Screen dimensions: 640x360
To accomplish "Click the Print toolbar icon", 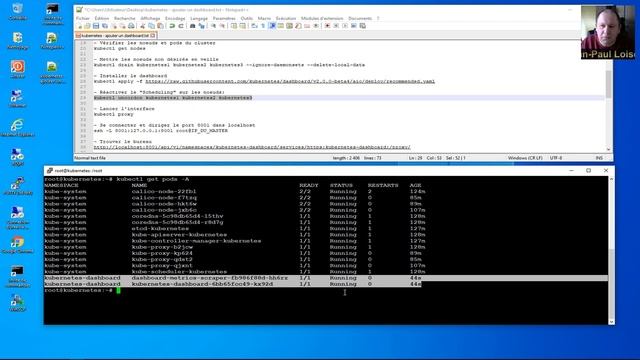I will [x=131, y=26].
